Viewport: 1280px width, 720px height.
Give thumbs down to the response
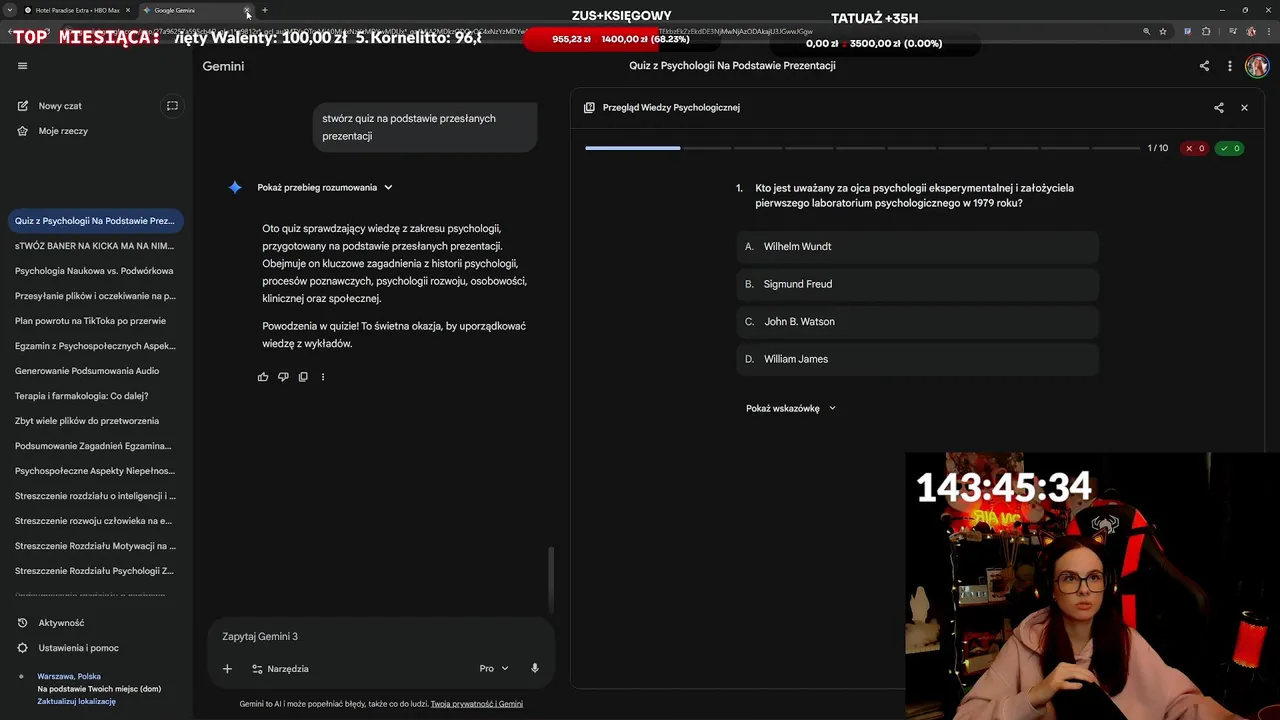click(283, 377)
